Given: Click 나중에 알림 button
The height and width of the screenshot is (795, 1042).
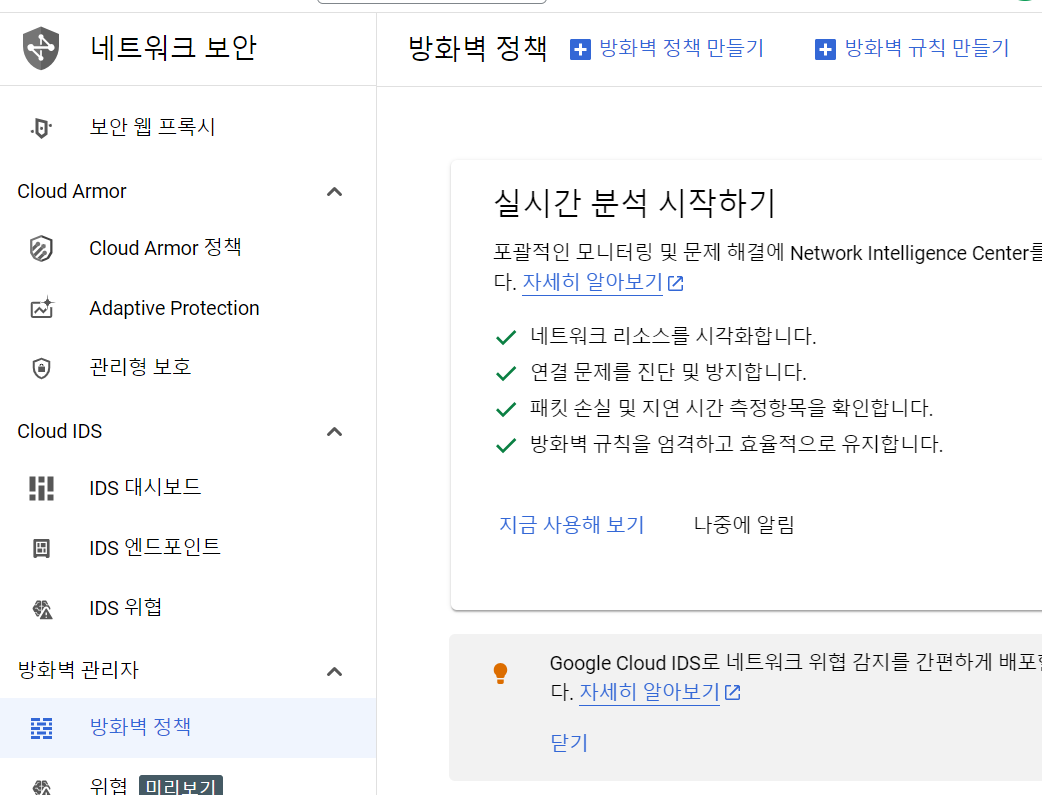Looking at the screenshot, I should [744, 525].
